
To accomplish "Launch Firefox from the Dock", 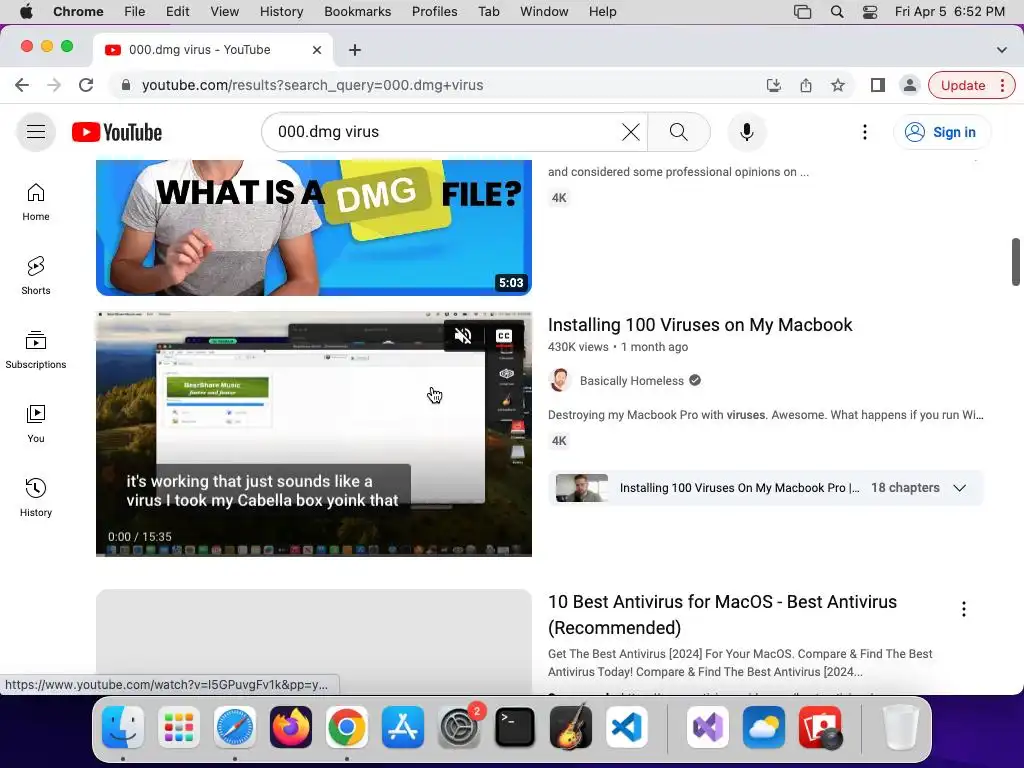I will tap(291, 727).
